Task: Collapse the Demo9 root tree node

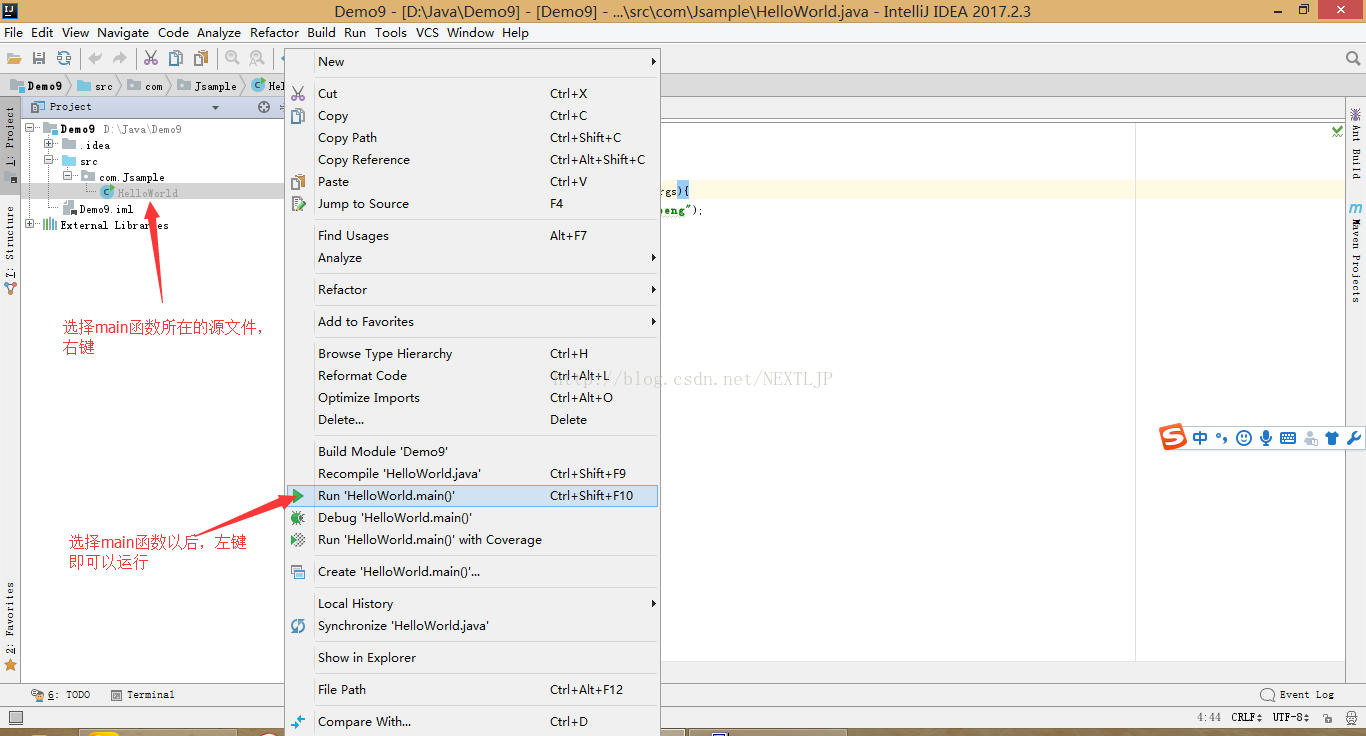Action: pyautogui.click(x=31, y=129)
